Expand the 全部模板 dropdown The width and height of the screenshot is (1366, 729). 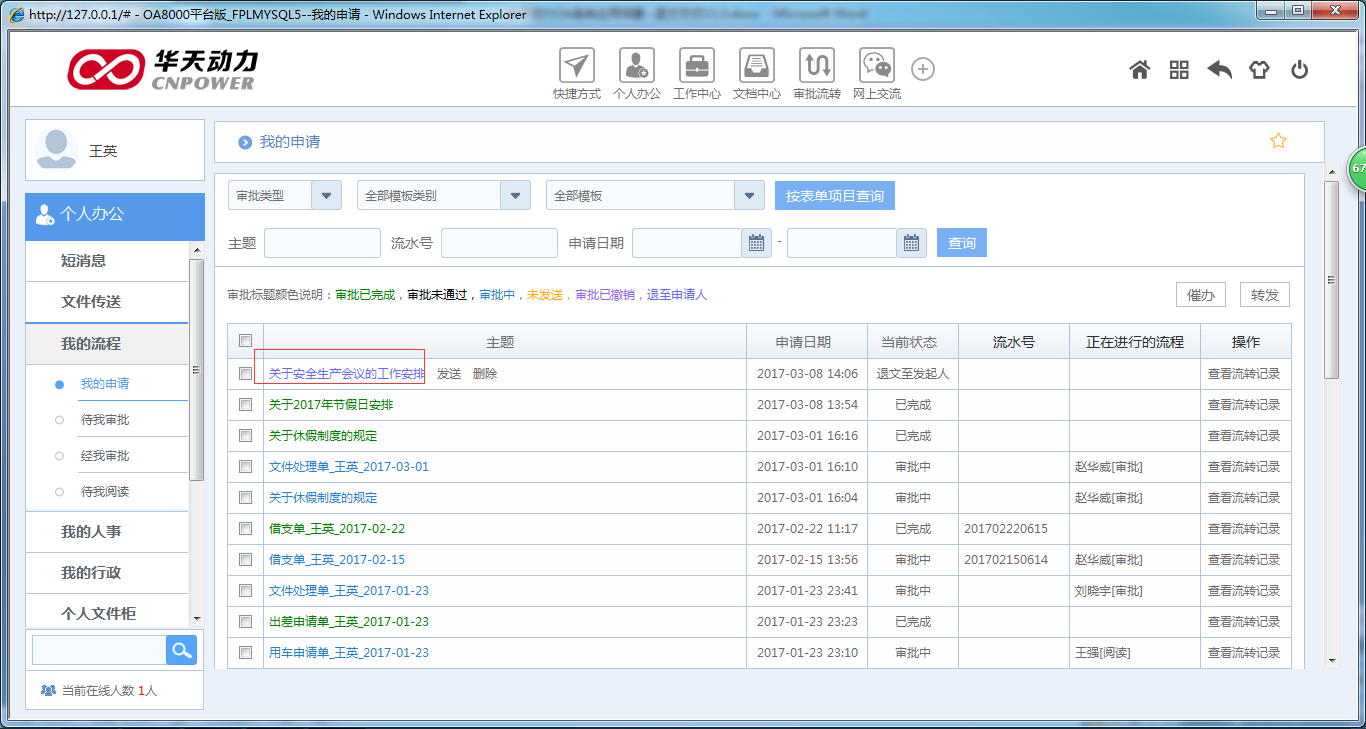(749, 196)
